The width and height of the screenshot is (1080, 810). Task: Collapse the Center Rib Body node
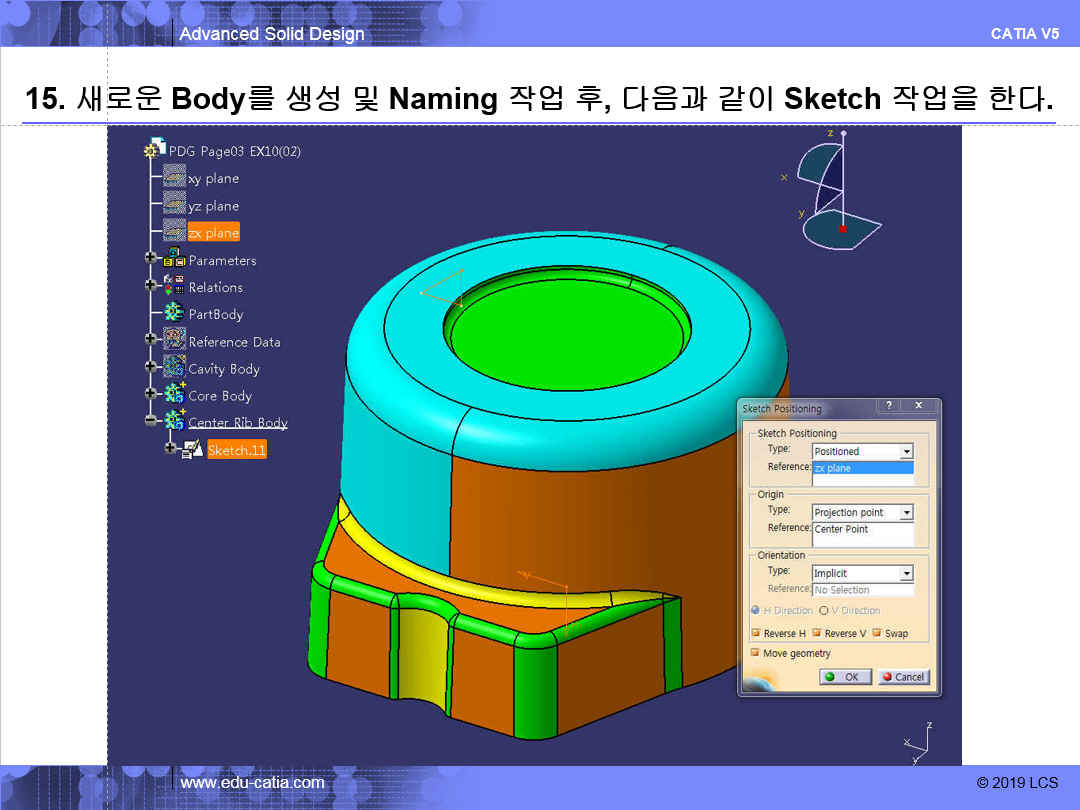(151, 422)
